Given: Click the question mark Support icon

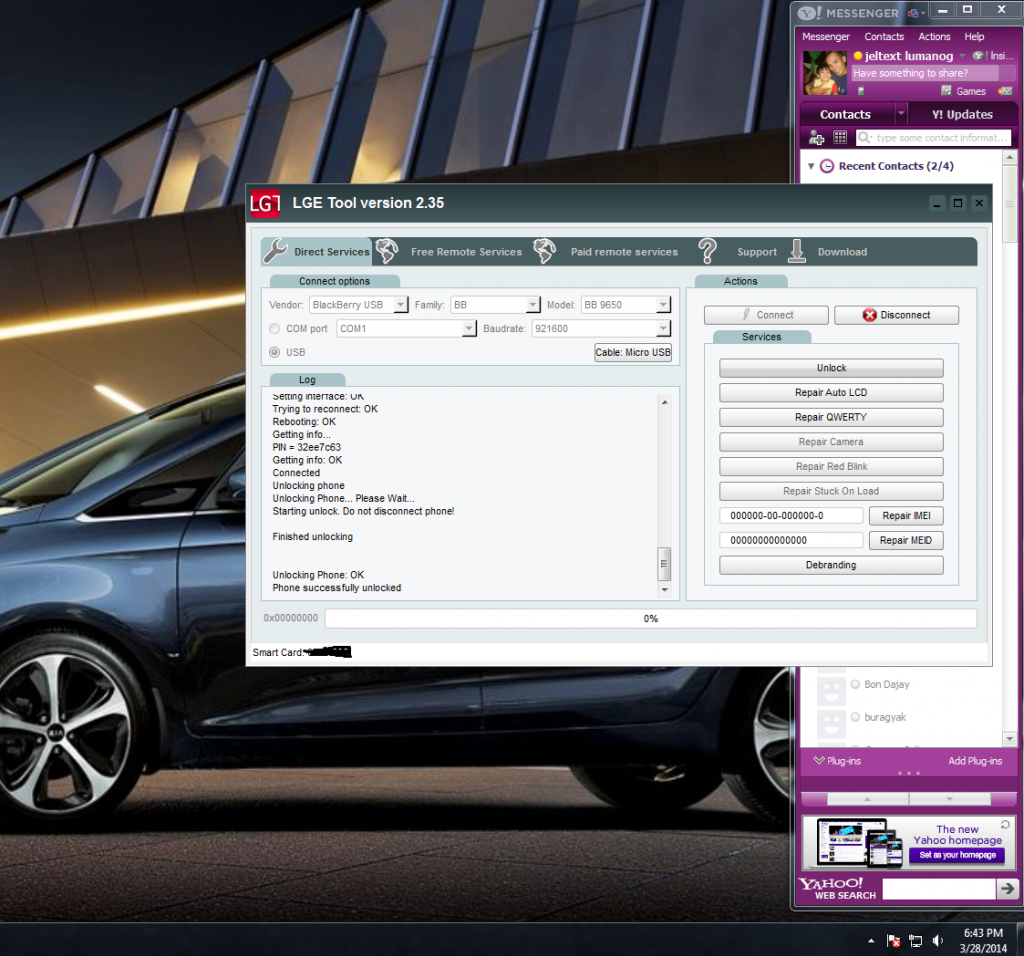Looking at the screenshot, I should (x=707, y=251).
